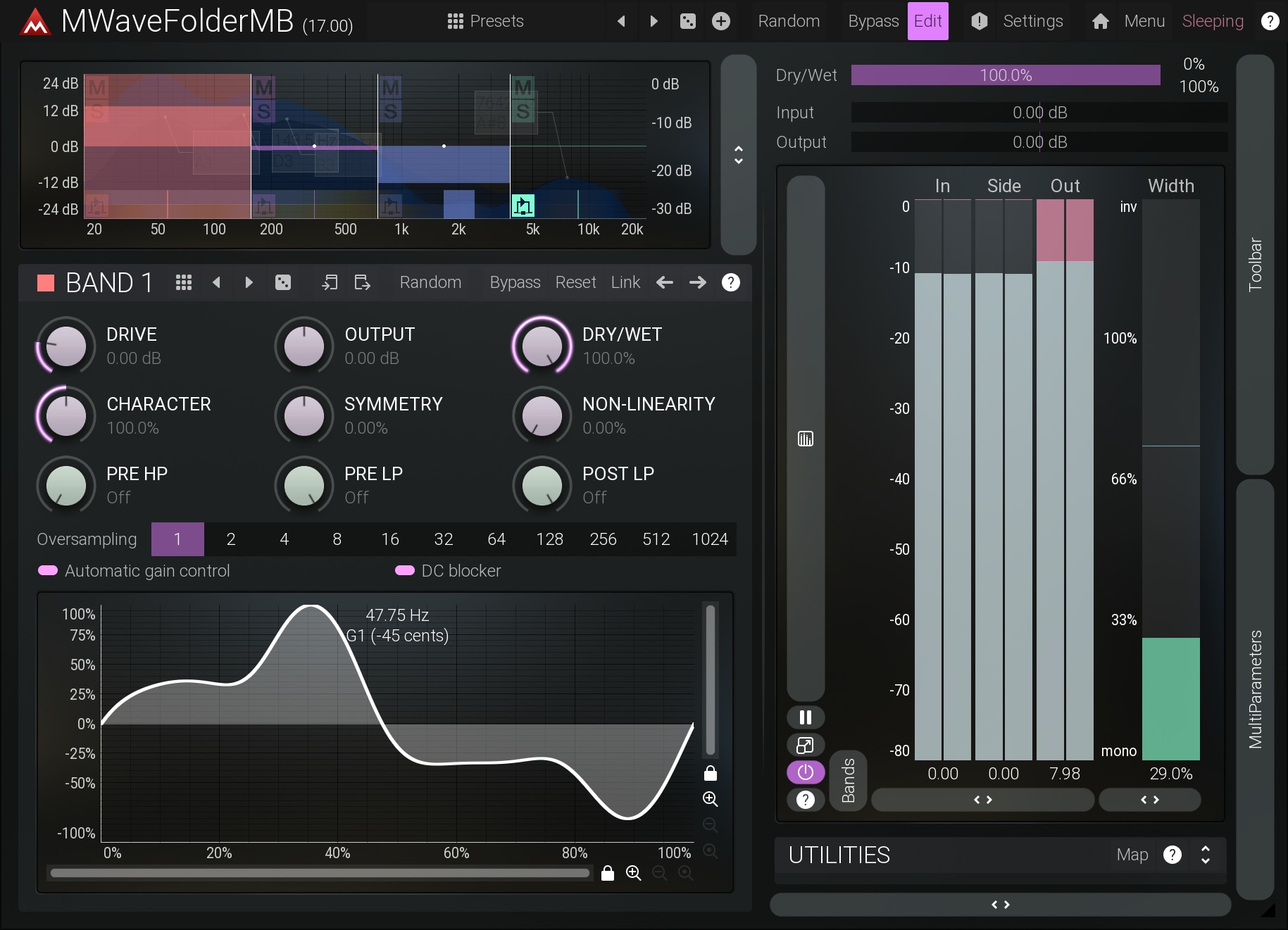1288x930 pixels.
Task: Disable the DC blocker
Action: tap(405, 570)
